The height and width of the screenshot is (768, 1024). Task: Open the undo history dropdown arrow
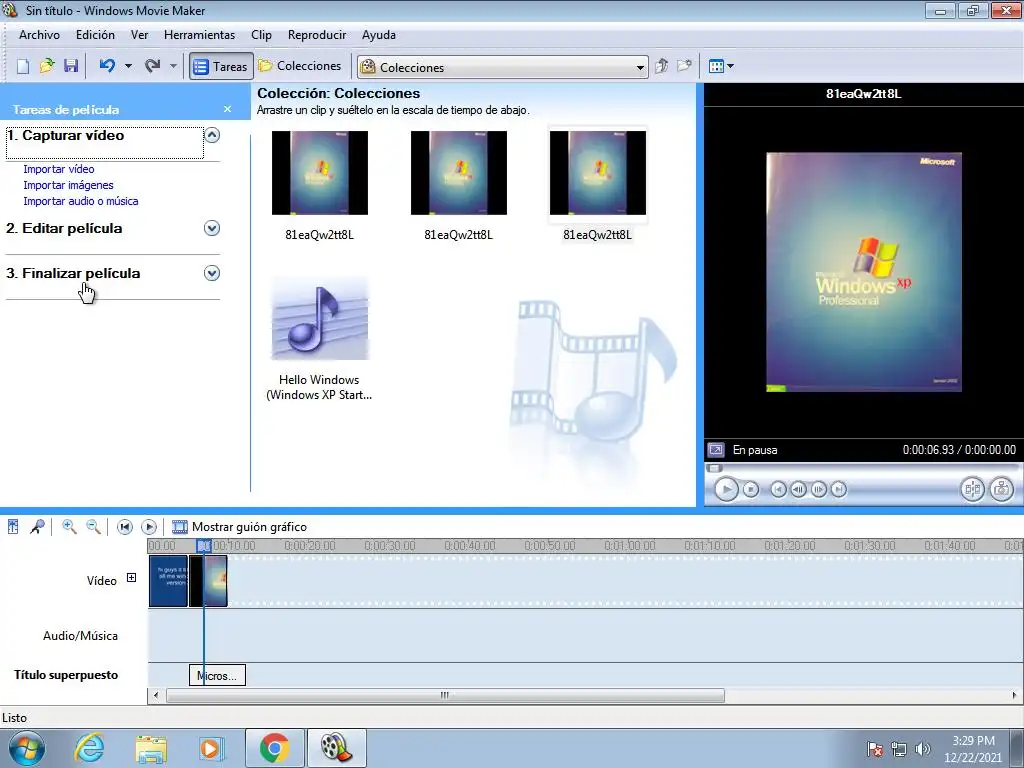pos(128,66)
